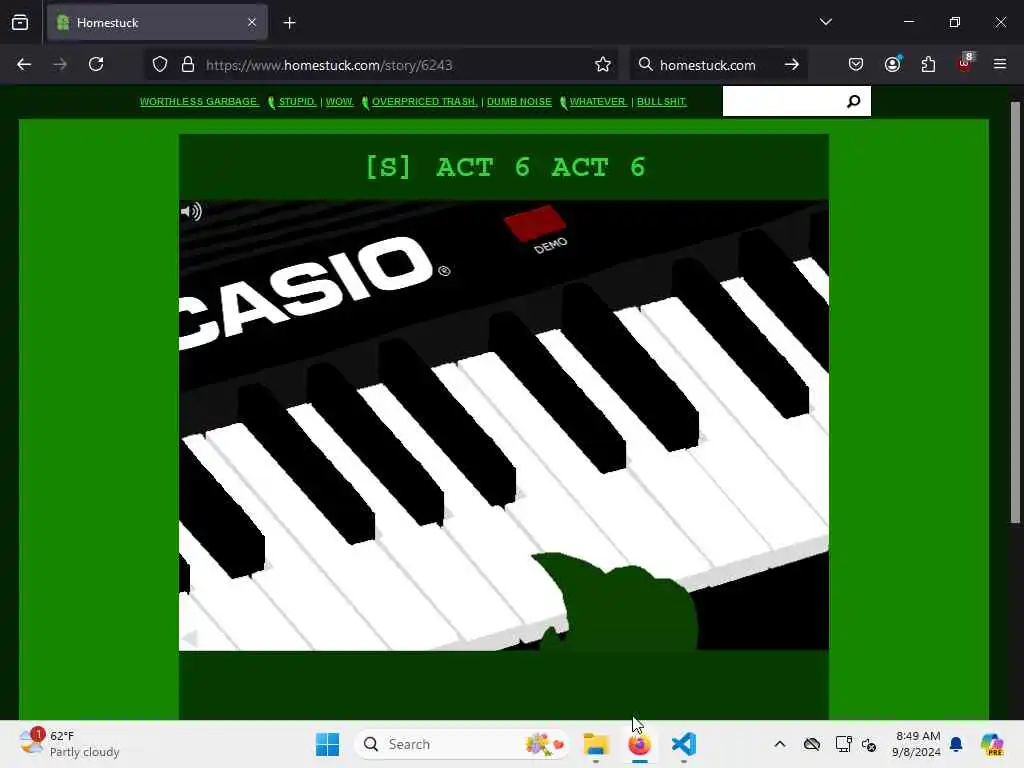
Task: Select the Homestuck tab
Action: point(157,23)
